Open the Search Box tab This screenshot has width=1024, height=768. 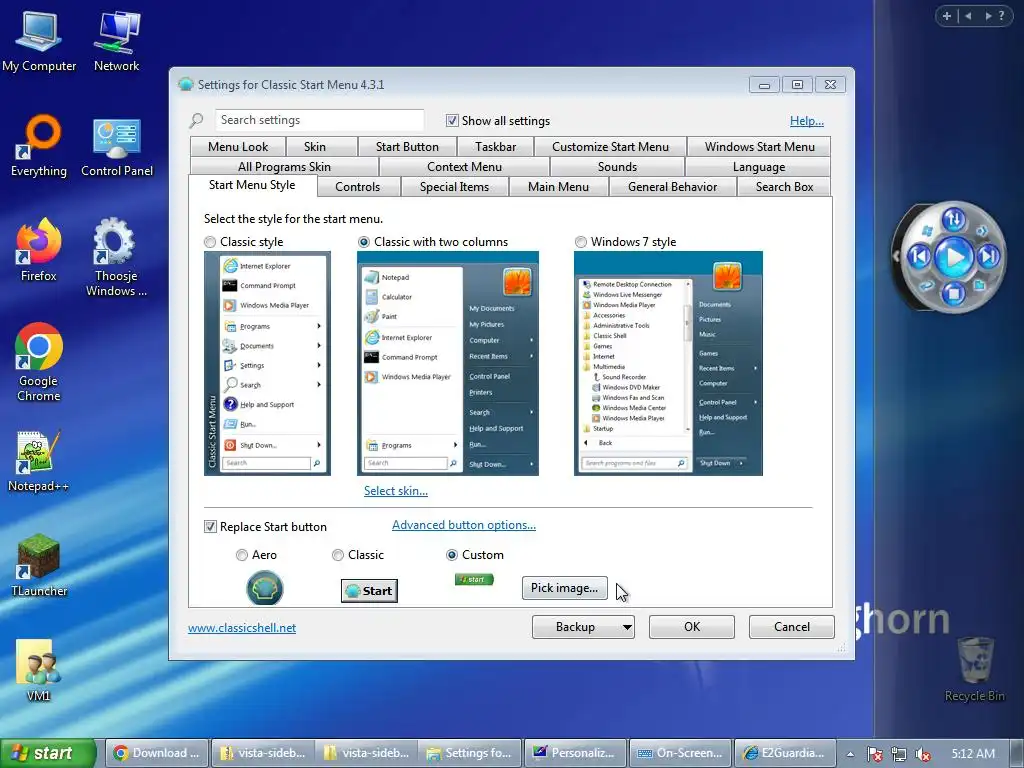[x=784, y=187]
